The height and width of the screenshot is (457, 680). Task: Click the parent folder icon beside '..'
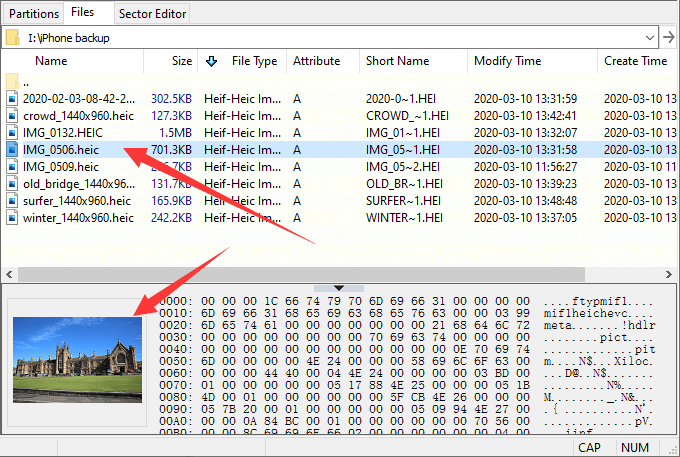[x=12, y=82]
